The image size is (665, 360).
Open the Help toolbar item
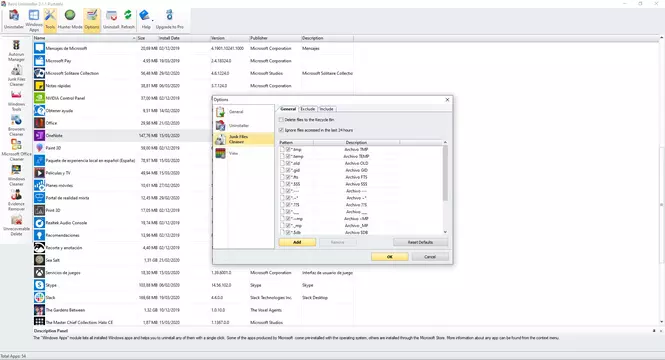(x=145, y=20)
